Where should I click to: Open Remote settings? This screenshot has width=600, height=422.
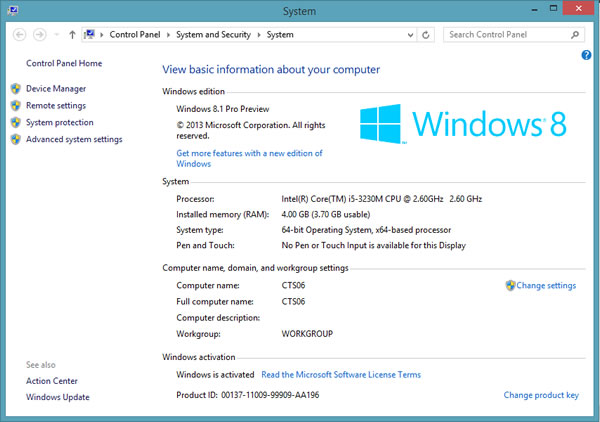point(56,106)
